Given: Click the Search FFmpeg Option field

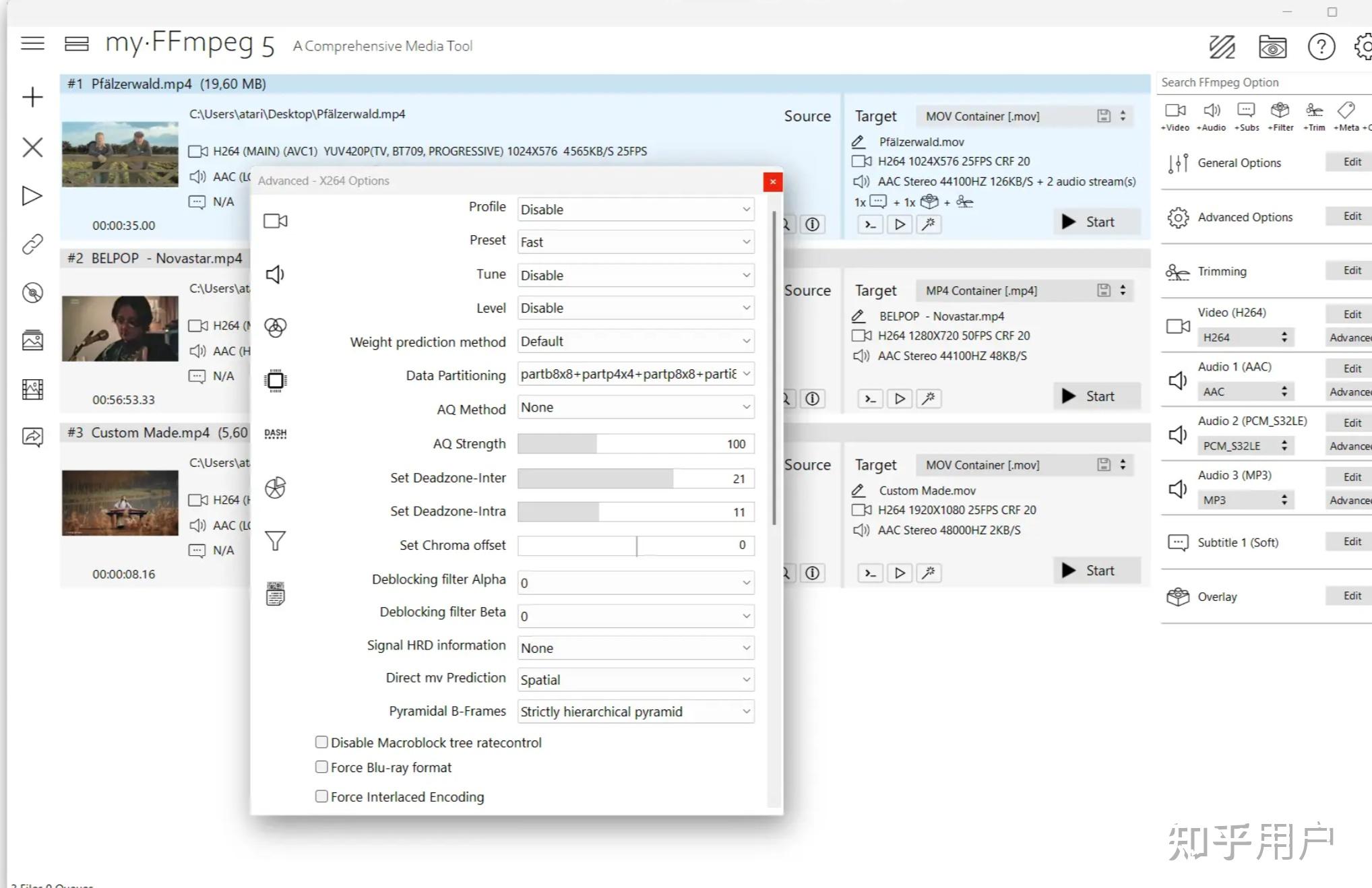Looking at the screenshot, I should [1264, 82].
